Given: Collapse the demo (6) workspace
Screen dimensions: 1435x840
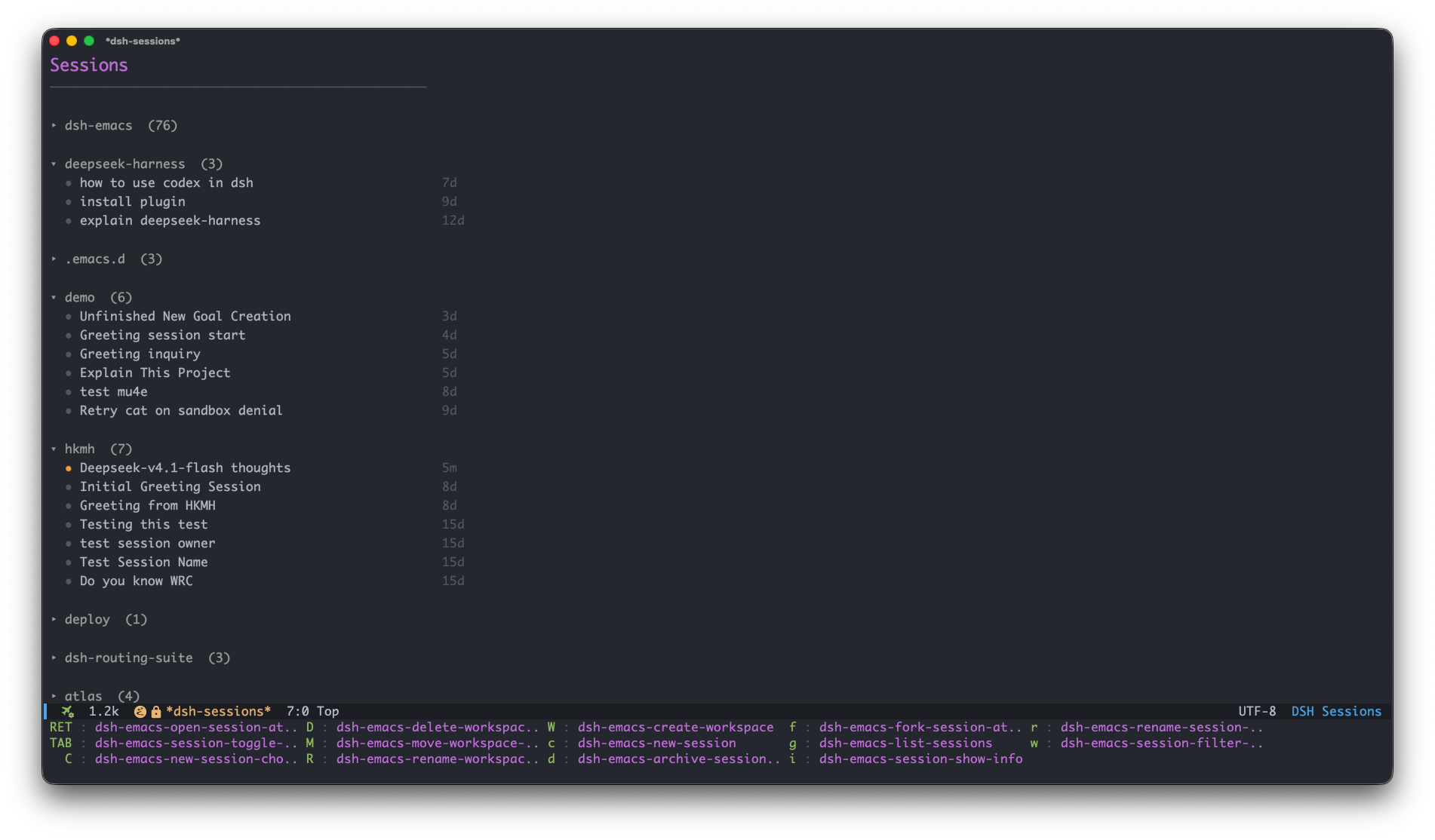Looking at the screenshot, I should point(54,297).
